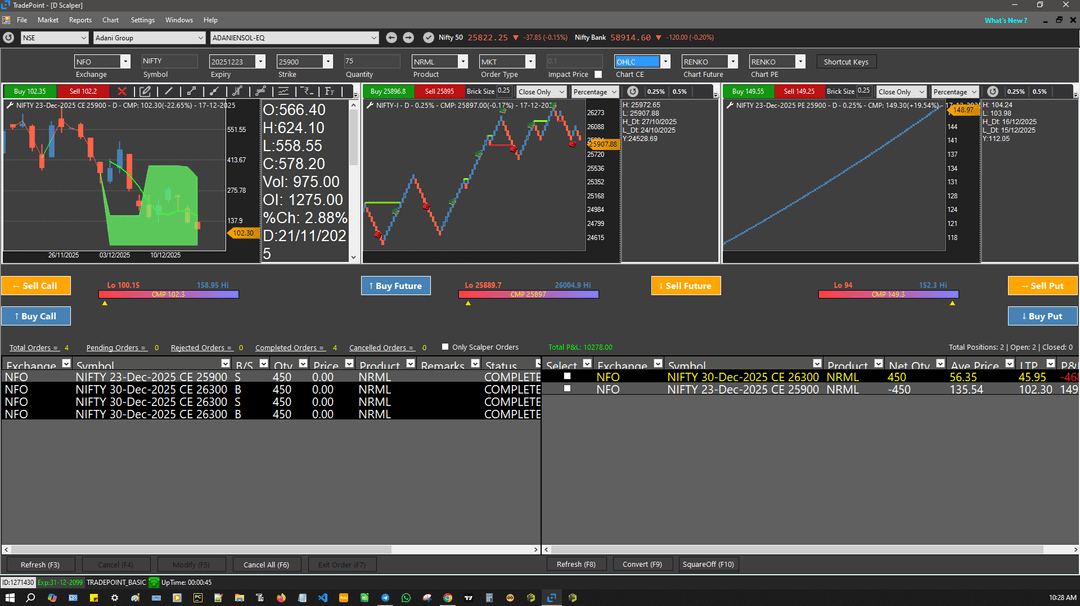This screenshot has width=1080, height=606.
Task: Tick the checkbox for NIFTY 30-Dec-2025 CE 26300 position
Action: tap(567, 377)
